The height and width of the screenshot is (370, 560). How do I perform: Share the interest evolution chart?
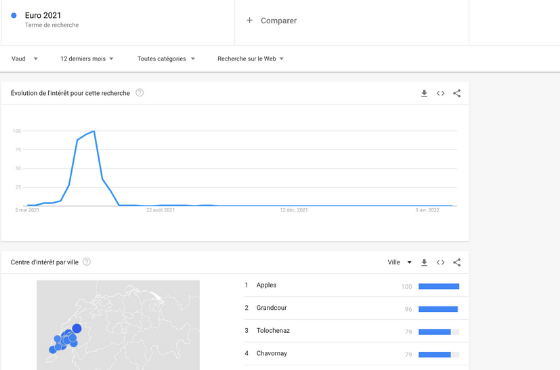point(457,93)
